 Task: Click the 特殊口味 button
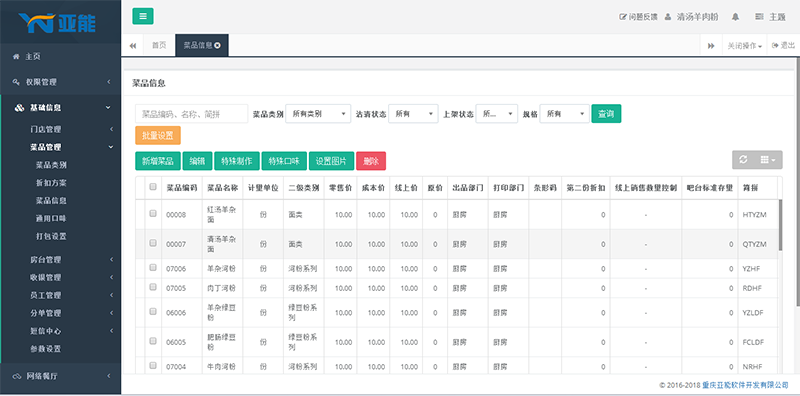pyautogui.click(x=284, y=161)
